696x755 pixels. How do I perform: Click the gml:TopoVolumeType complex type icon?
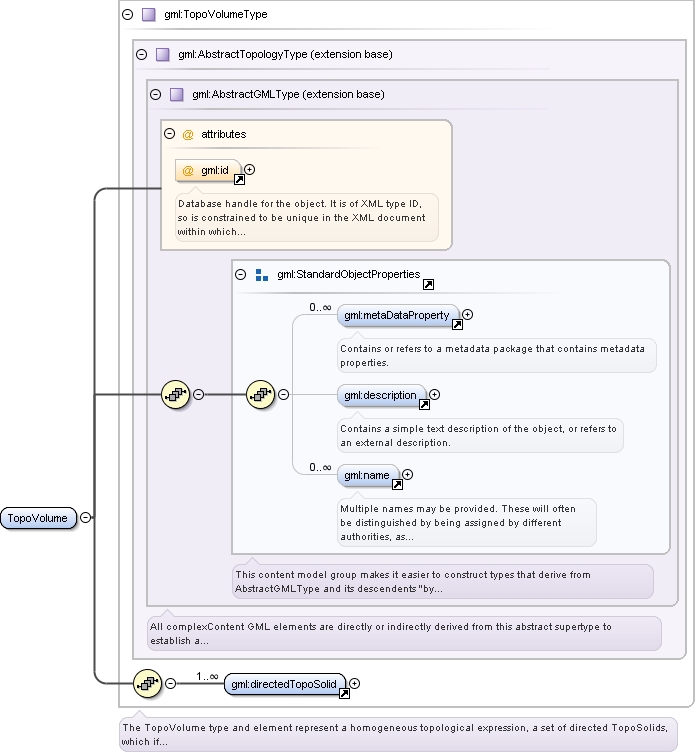click(149, 14)
